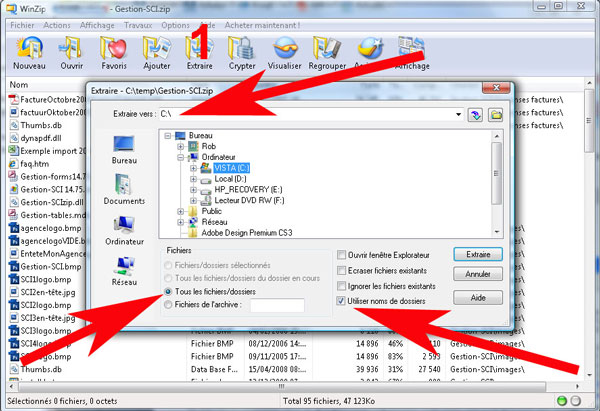Open the Travaux menu
This screenshot has height=411, width=600.
(138, 25)
